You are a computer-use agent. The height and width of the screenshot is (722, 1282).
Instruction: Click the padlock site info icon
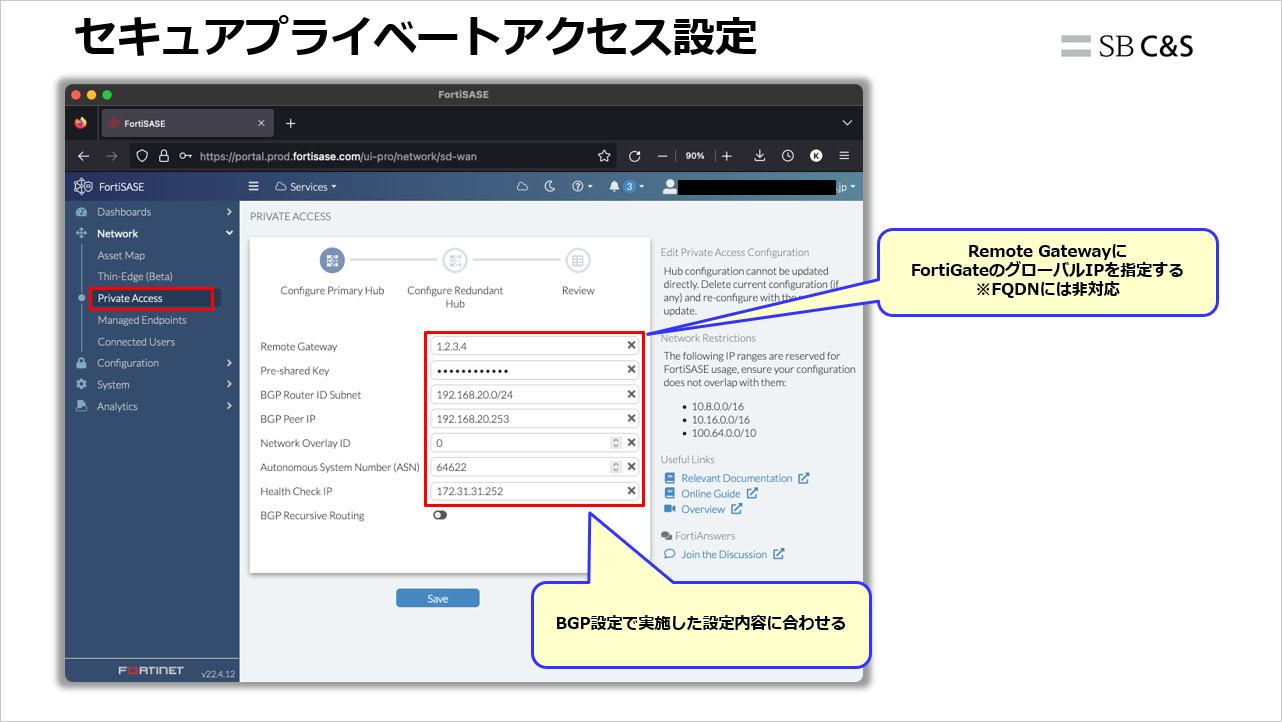pos(164,156)
